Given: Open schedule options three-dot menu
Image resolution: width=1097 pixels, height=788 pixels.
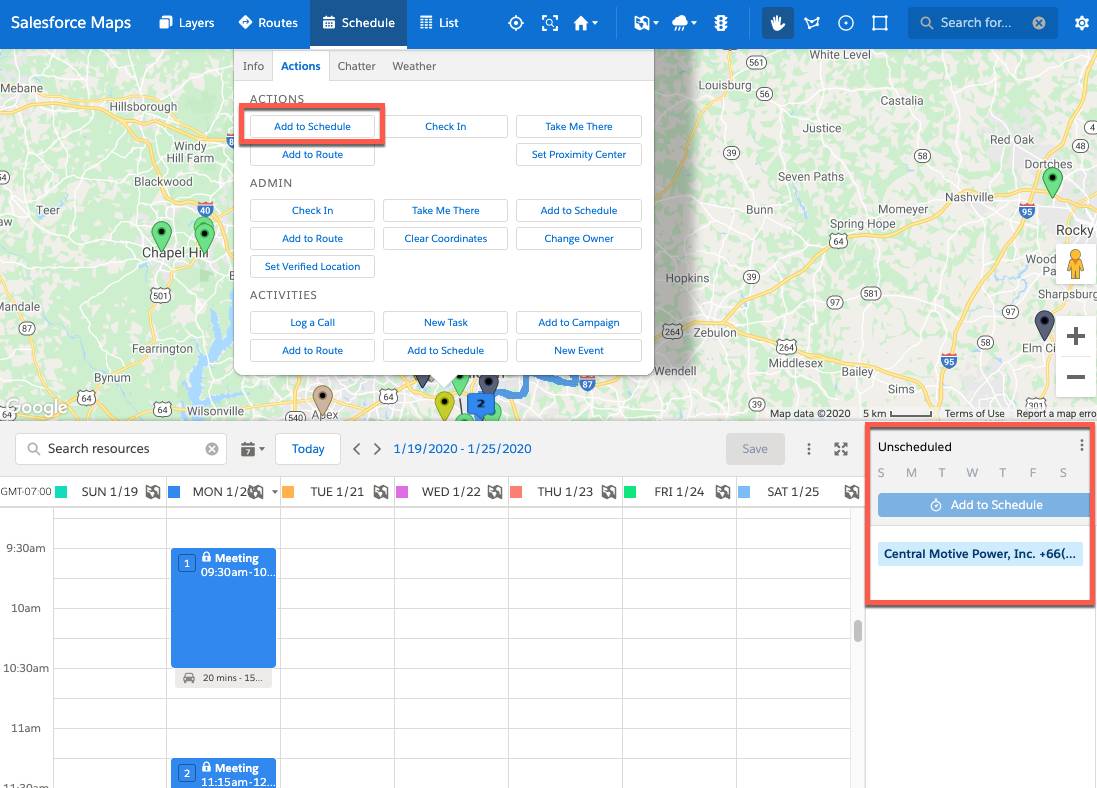Looking at the screenshot, I should coord(809,449).
